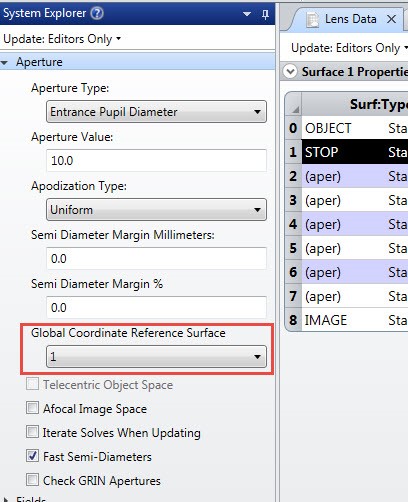This screenshot has height=502, width=408.
Task: Uncheck Fast Semi-Diameters
Action: [x=32, y=456]
